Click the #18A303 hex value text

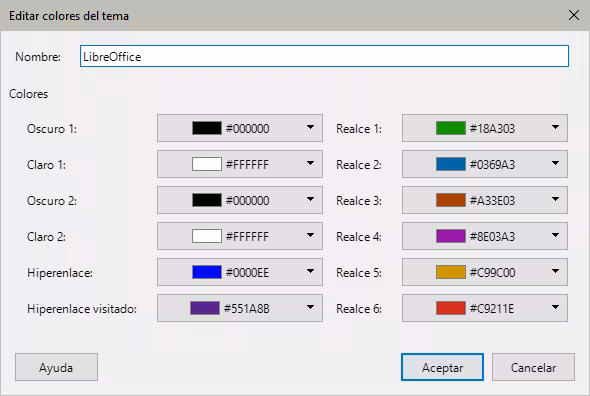click(x=492, y=129)
